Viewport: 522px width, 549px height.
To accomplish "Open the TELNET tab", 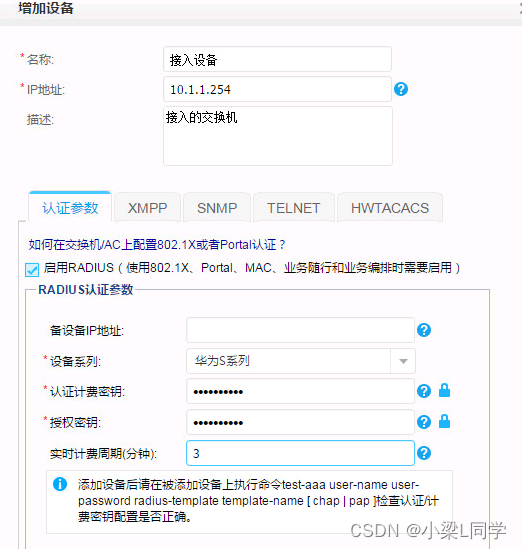I will pos(294,208).
